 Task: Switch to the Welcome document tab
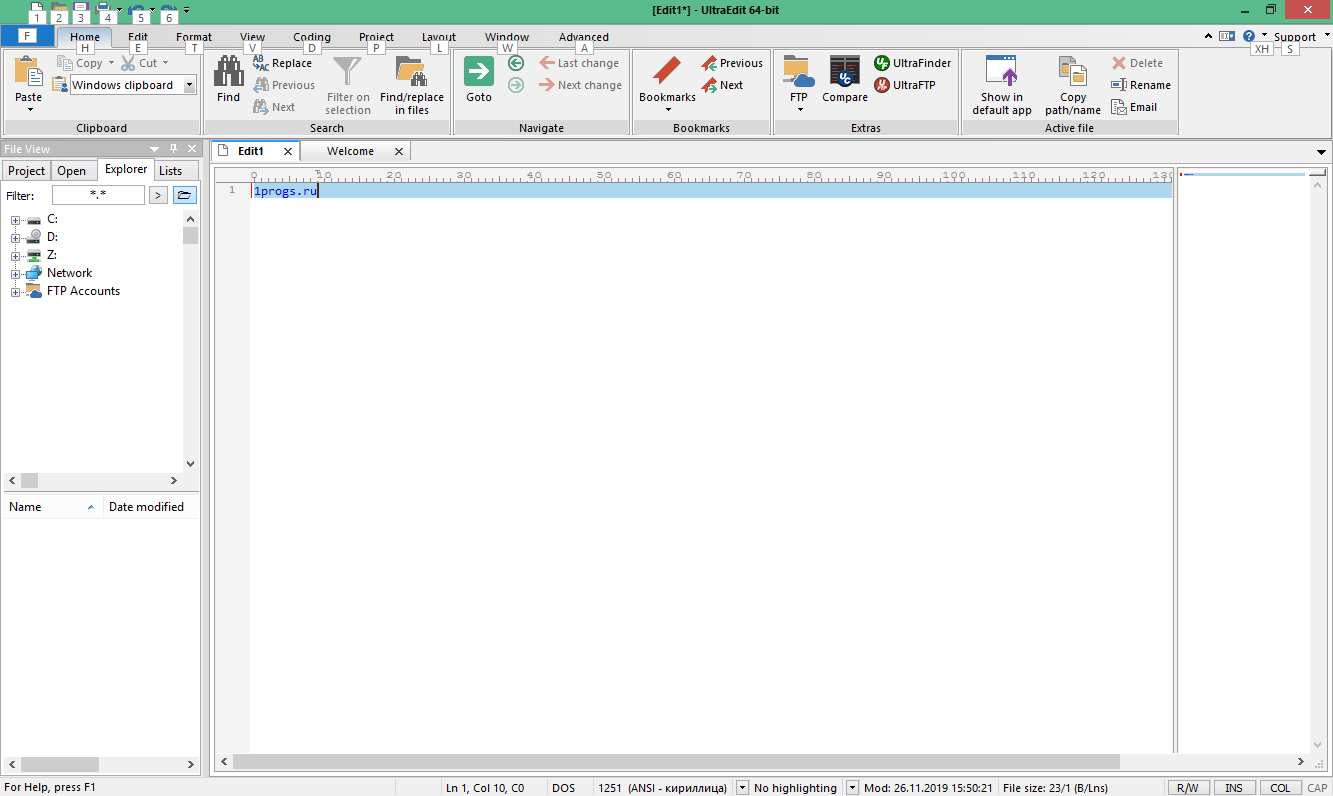pos(350,151)
